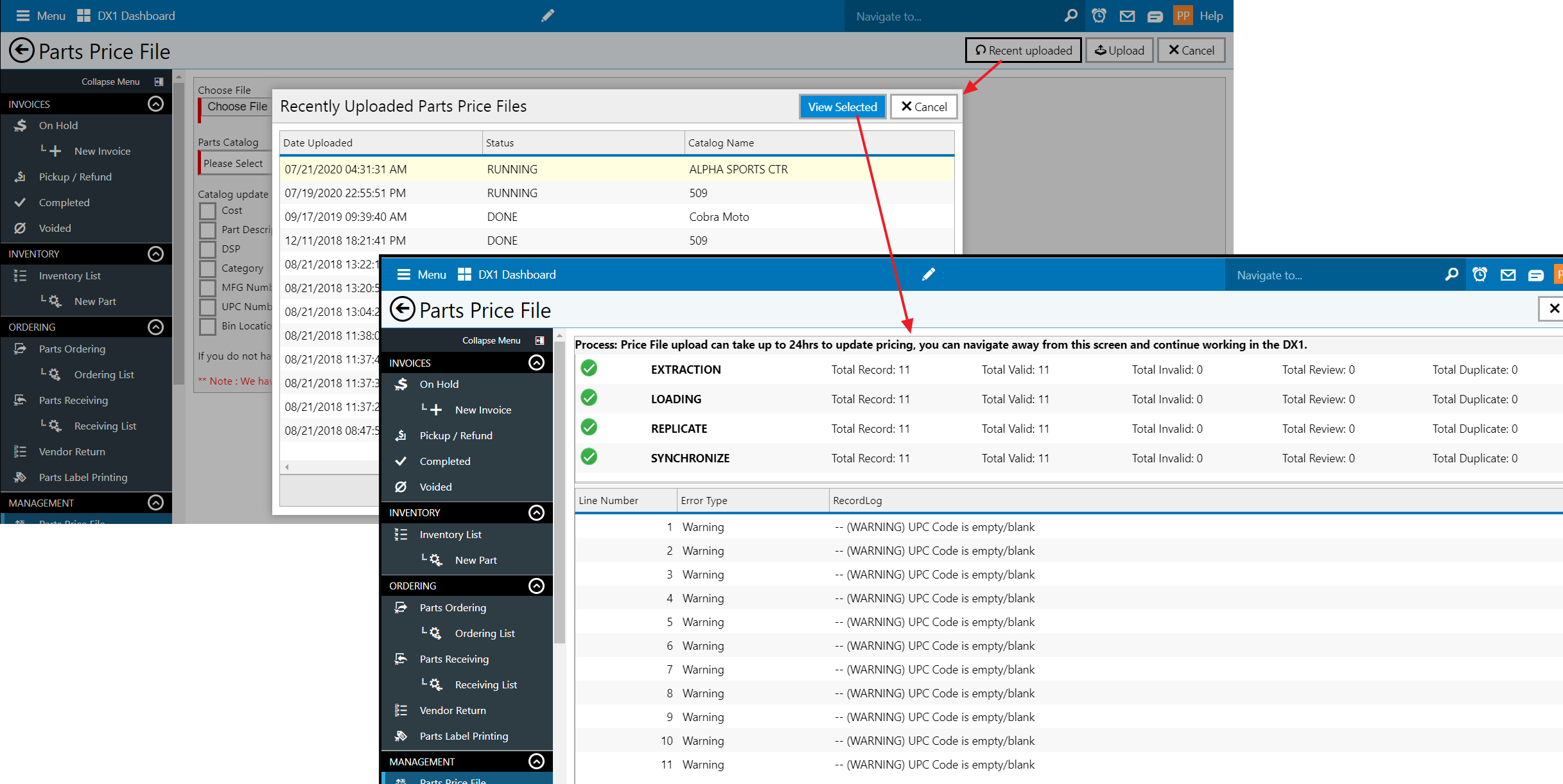
Task: Open the mail envelope icon in header
Action: click(x=1127, y=16)
